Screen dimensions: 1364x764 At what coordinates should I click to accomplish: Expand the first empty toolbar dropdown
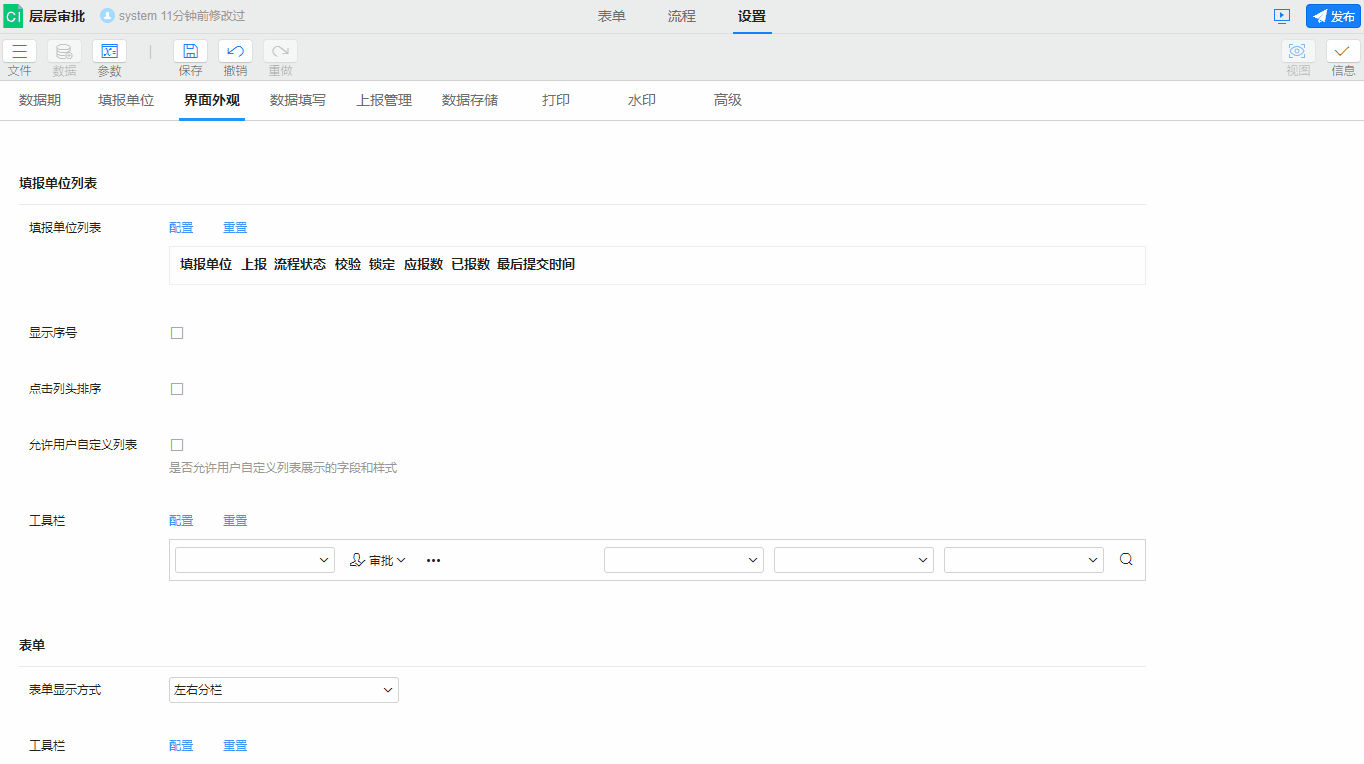(x=254, y=561)
